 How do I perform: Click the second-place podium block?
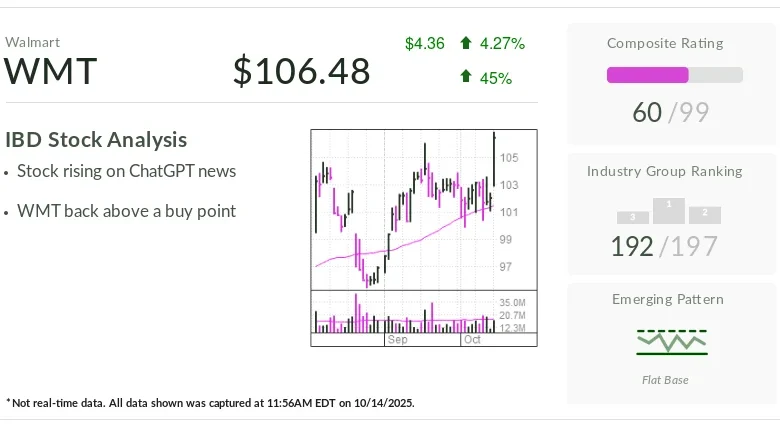tap(705, 215)
